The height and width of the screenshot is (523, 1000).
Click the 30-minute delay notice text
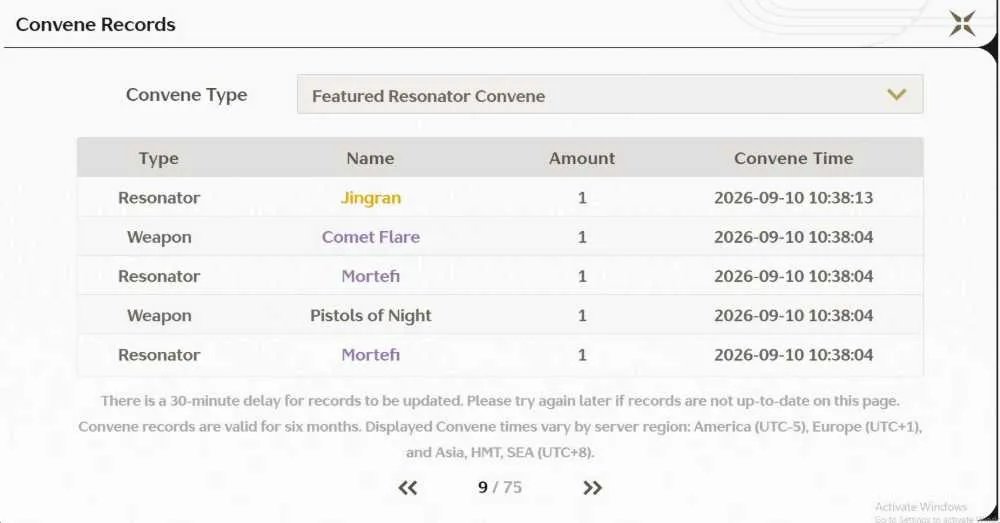(x=500, y=401)
